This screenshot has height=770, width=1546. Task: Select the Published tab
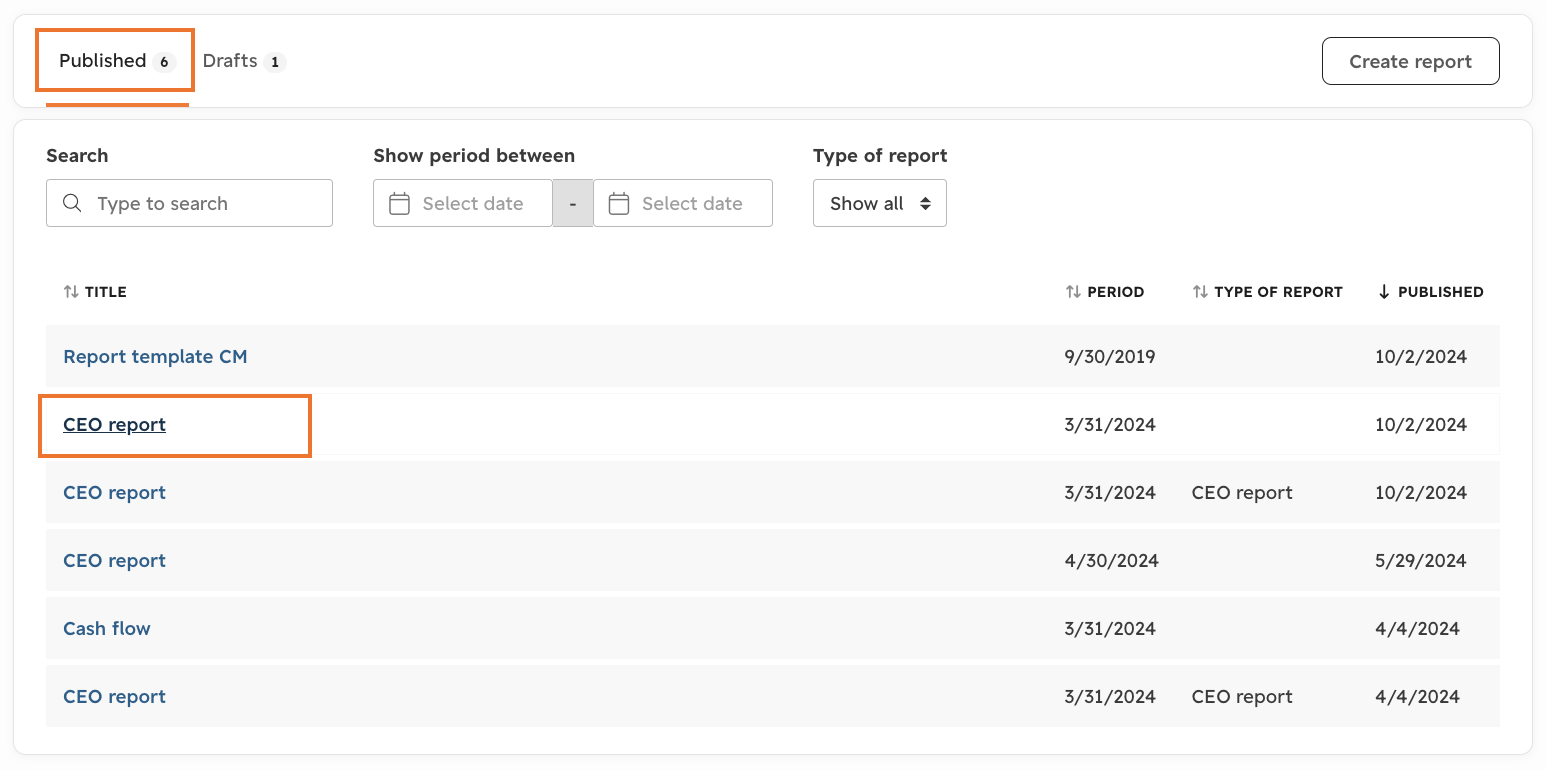point(117,61)
